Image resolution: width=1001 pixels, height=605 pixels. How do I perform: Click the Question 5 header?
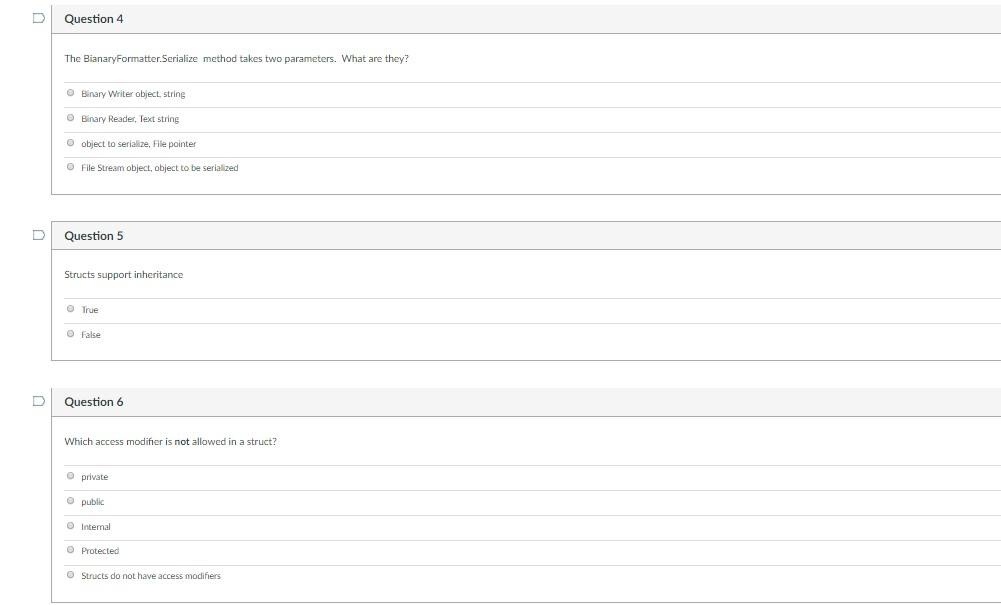click(94, 235)
